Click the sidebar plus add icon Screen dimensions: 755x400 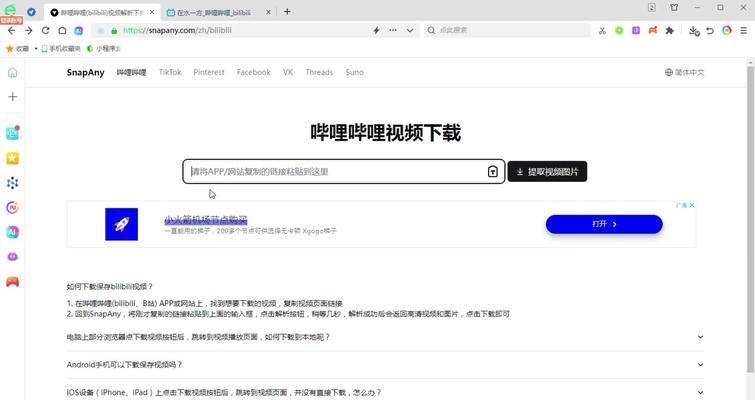(x=13, y=97)
